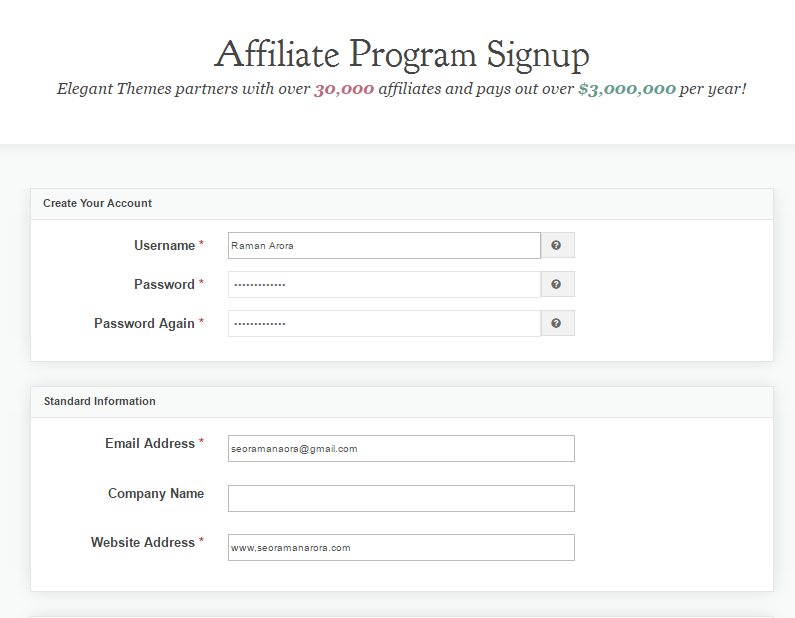Click the green $3,000,000 payout figure

coord(627,89)
